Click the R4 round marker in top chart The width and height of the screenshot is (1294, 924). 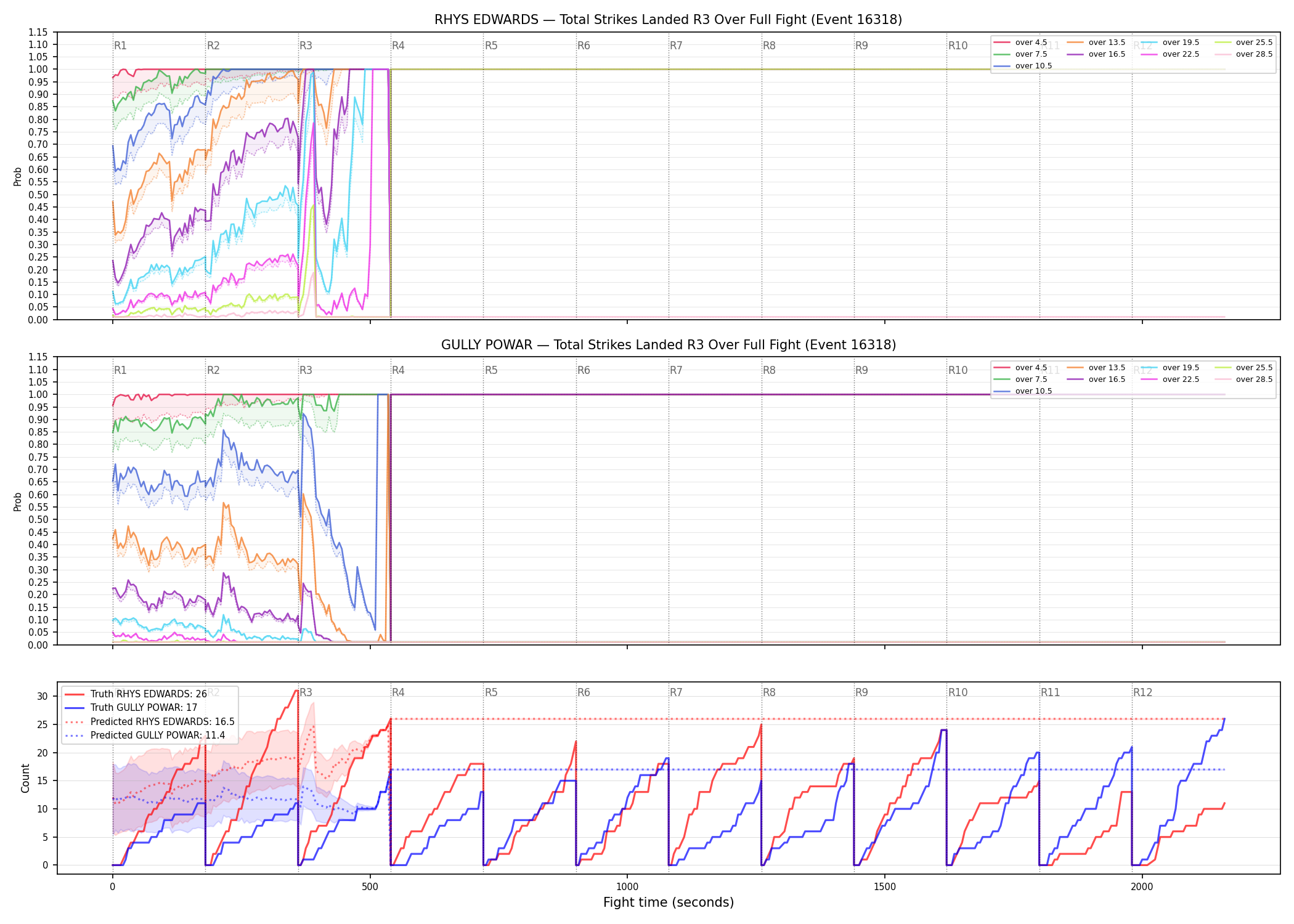point(398,46)
